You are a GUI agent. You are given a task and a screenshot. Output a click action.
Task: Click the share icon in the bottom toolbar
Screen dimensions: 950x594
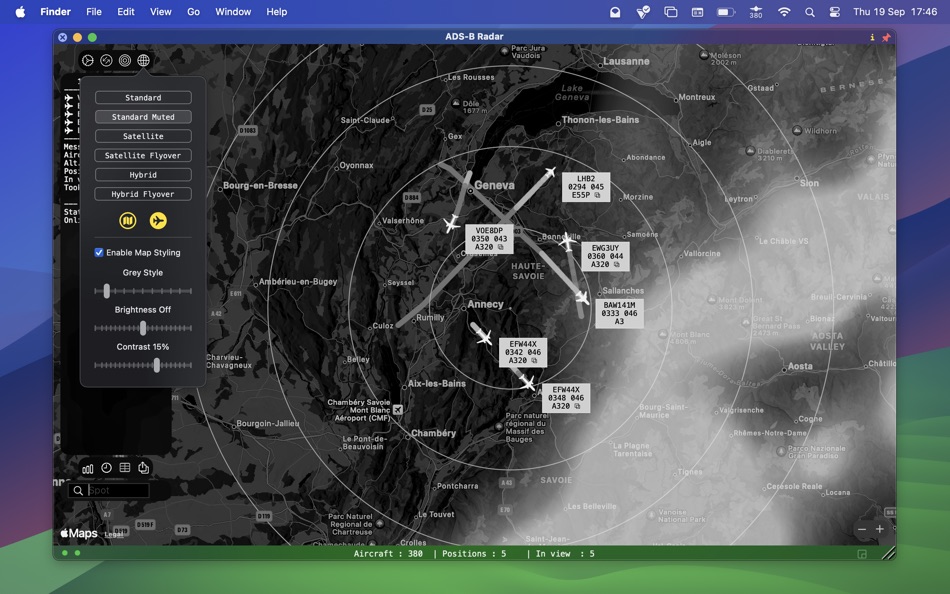point(142,467)
